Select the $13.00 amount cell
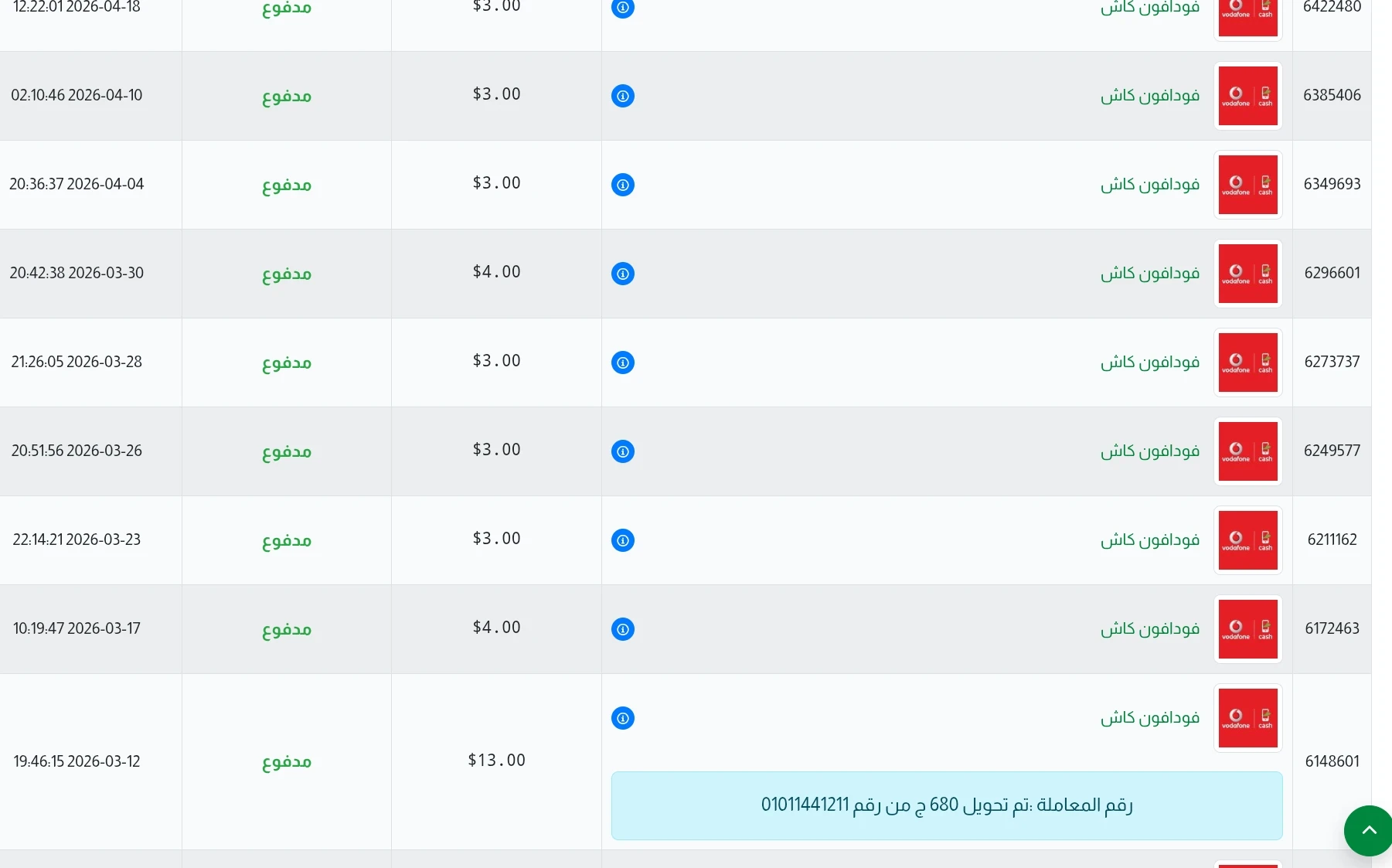Screen dimensions: 1392x868 (x=496, y=761)
